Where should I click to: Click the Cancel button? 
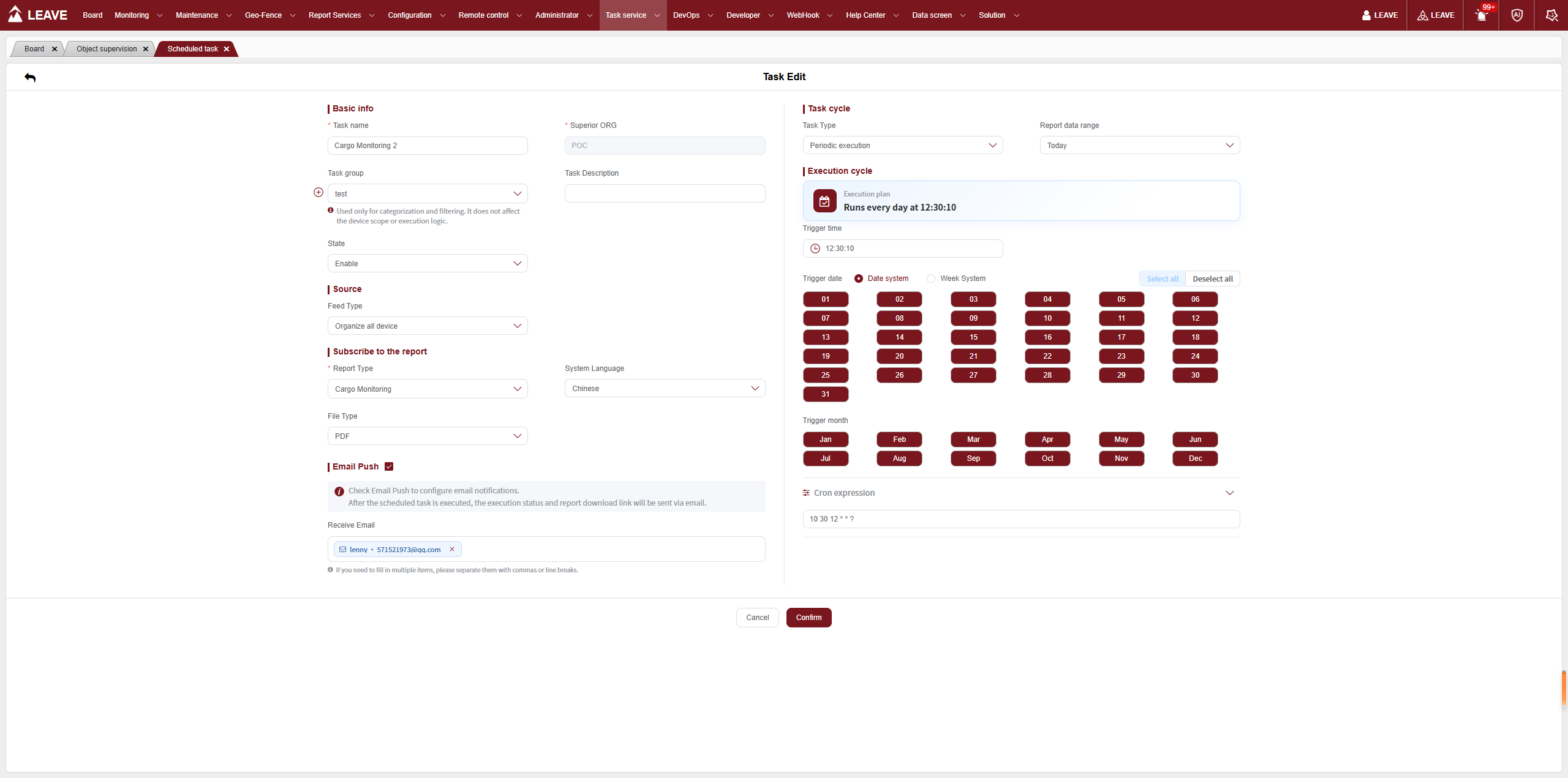pyautogui.click(x=757, y=618)
